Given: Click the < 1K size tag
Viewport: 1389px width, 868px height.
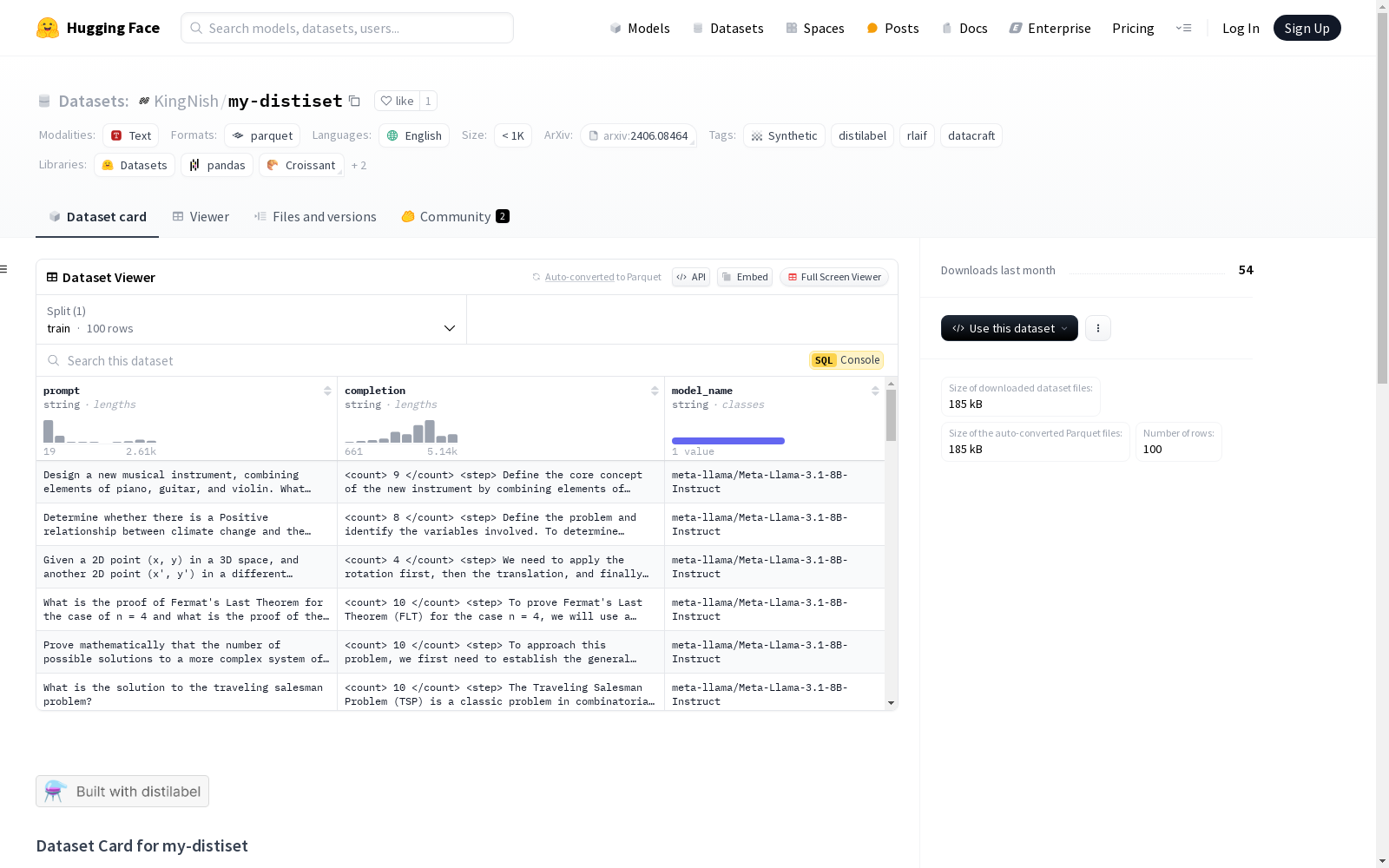Looking at the screenshot, I should 513,135.
